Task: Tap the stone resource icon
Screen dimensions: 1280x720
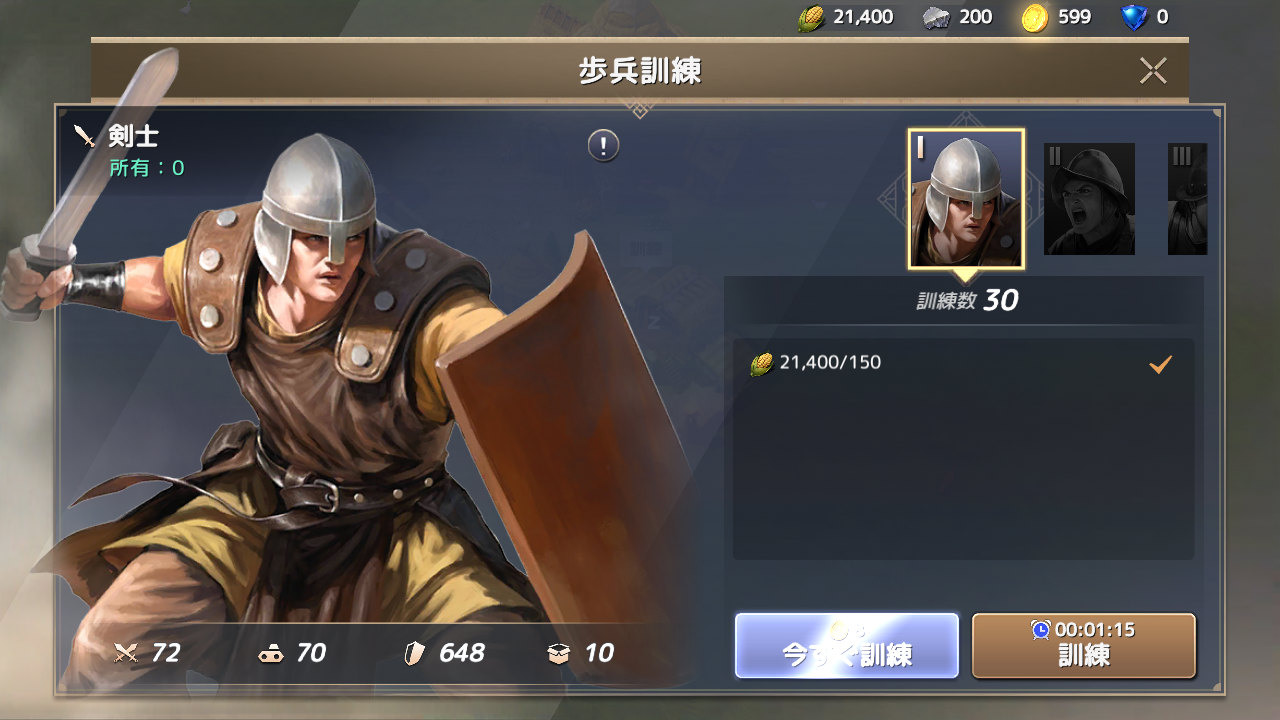Action: (x=936, y=17)
